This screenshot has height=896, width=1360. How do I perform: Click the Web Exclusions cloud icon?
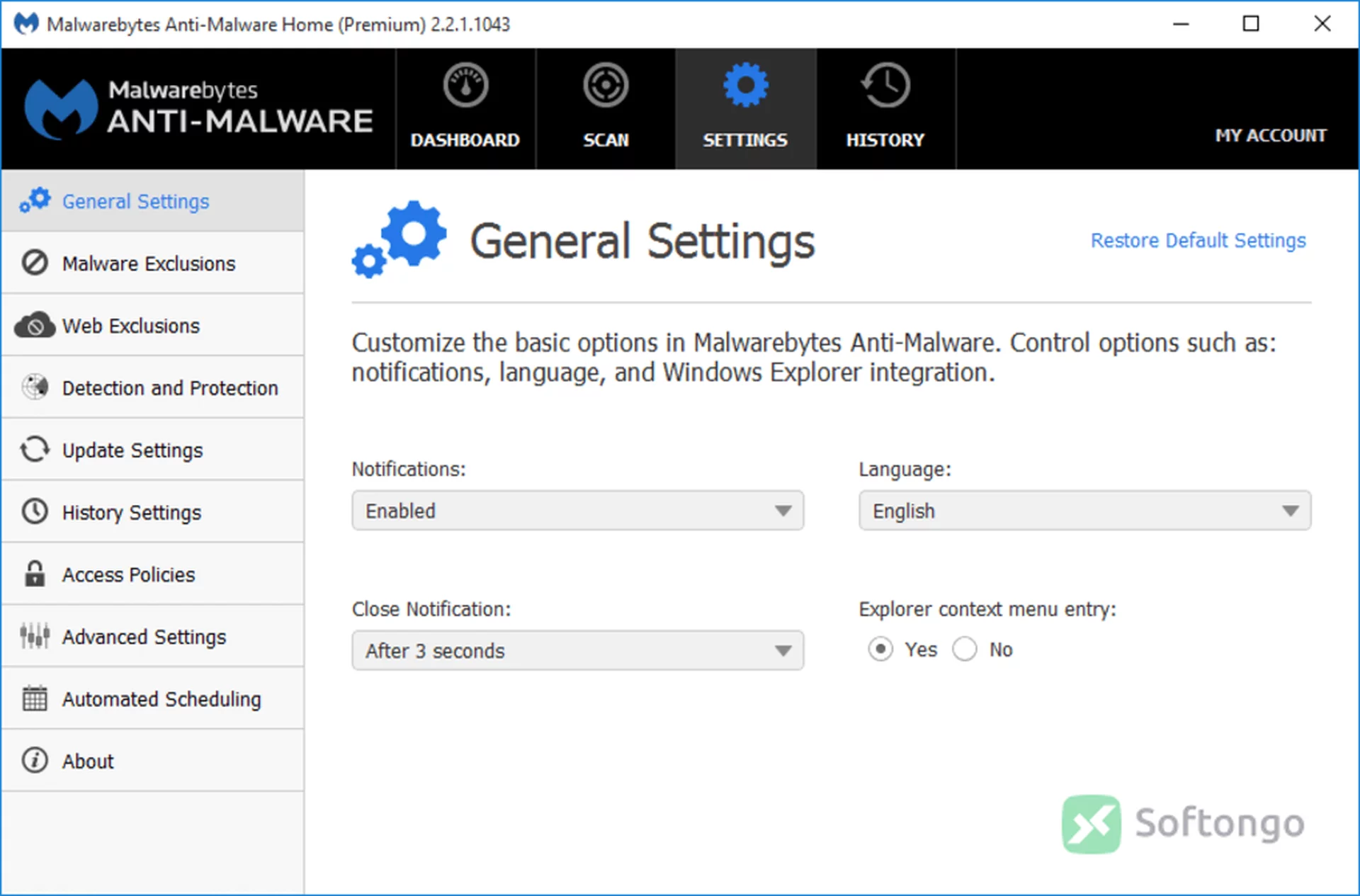coord(35,325)
